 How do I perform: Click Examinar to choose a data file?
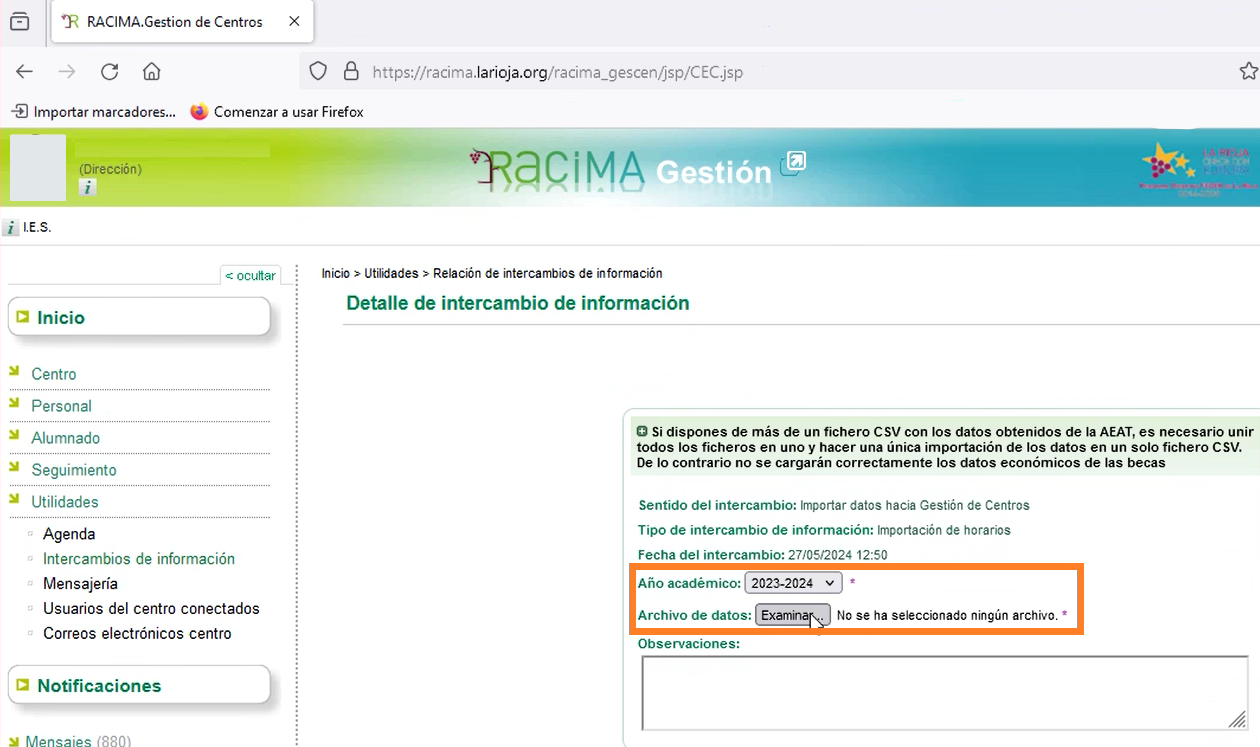pos(792,615)
